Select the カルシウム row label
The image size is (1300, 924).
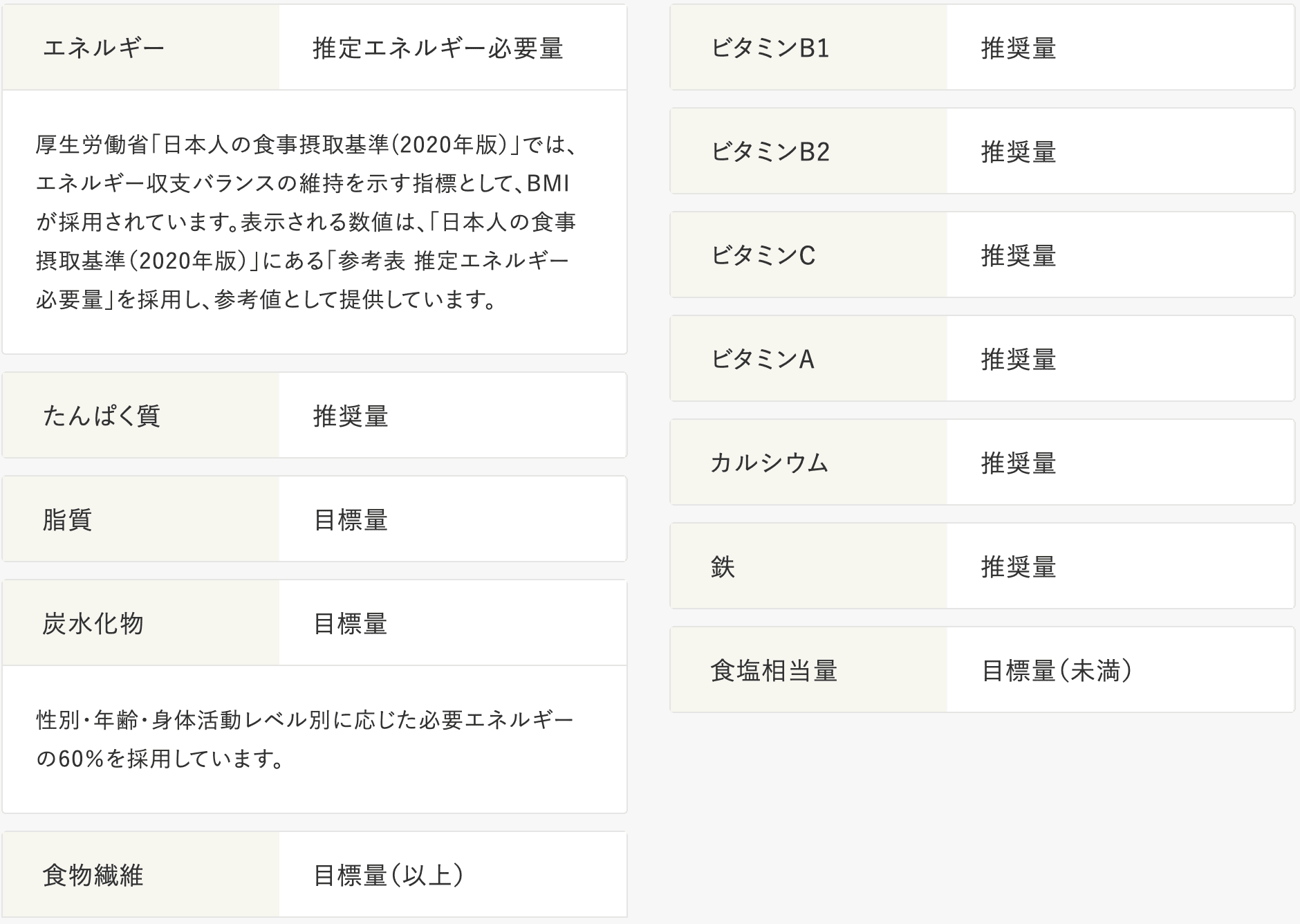(x=770, y=463)
